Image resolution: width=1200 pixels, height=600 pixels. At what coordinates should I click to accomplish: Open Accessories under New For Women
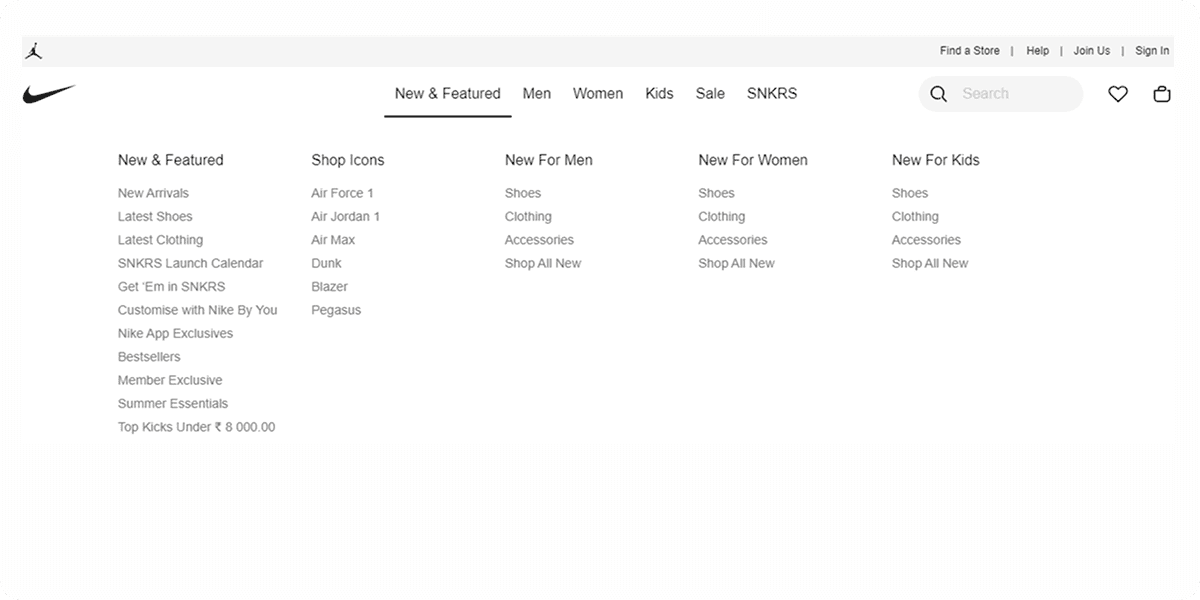tap(733, 240)
